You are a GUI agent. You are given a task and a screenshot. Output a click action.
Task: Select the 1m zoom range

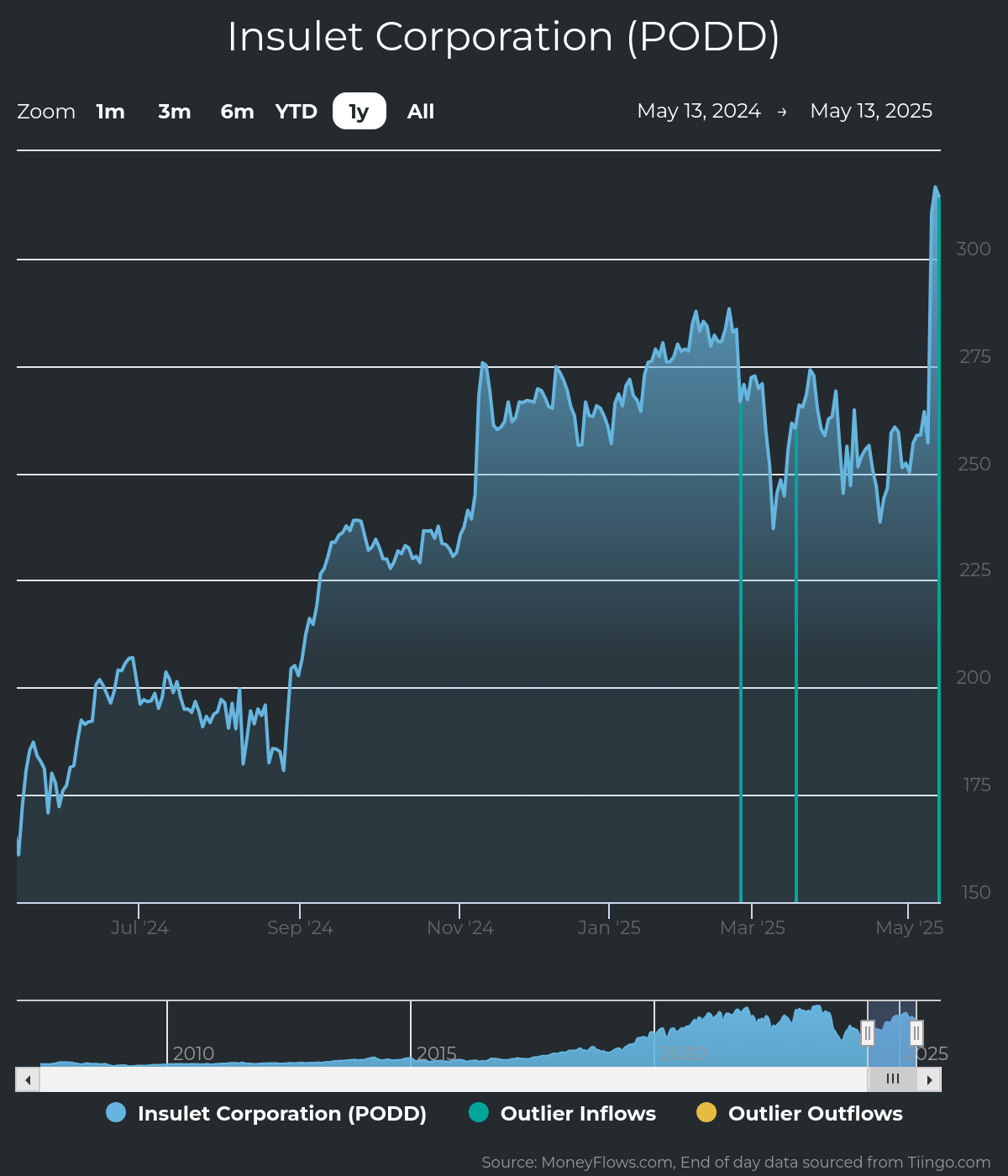point(110,112)
